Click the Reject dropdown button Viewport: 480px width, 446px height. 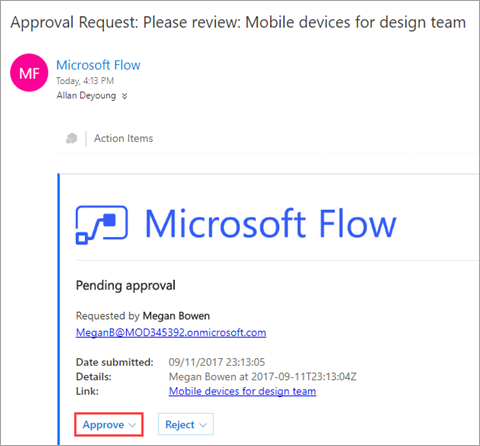pos(186,424)
